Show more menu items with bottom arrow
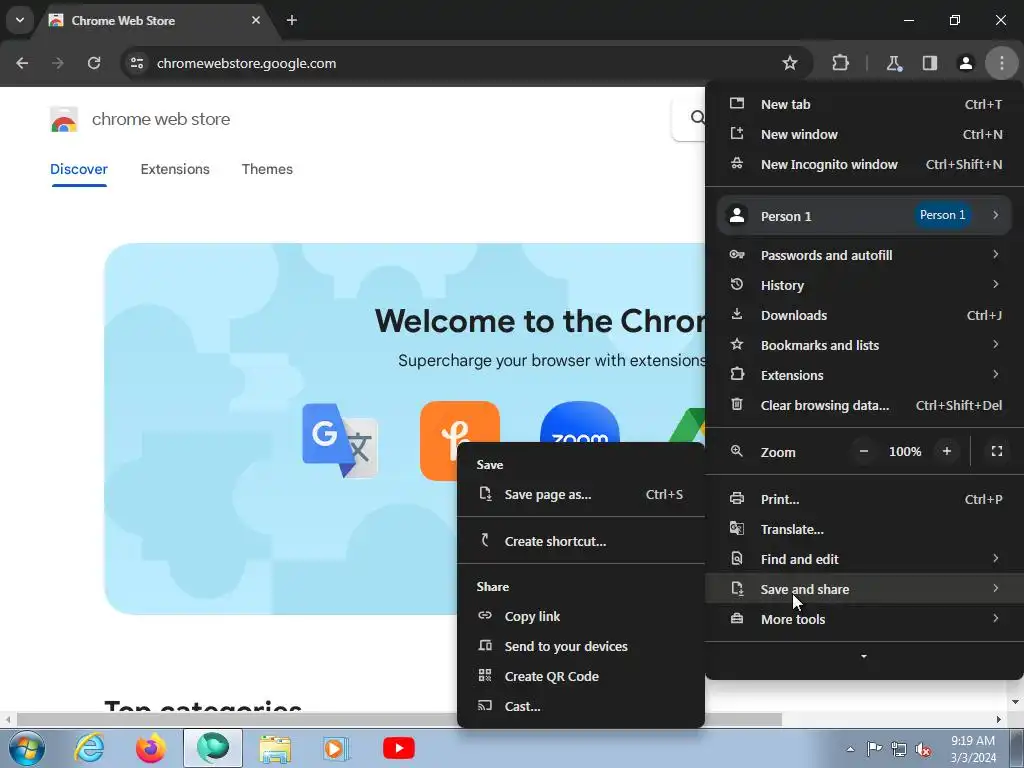This screenshot has width=1024, height=768. (x=864, y=656)
